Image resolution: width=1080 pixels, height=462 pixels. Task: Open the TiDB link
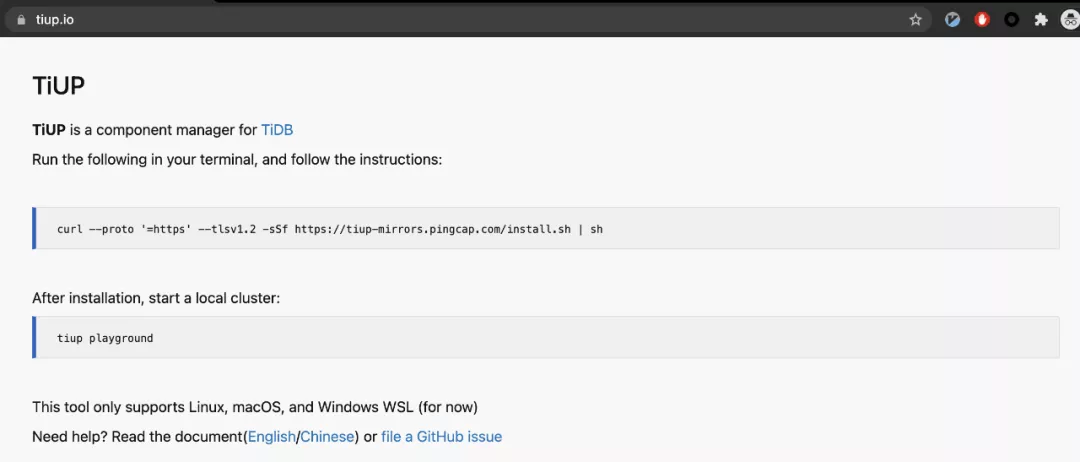coord(277,130)
